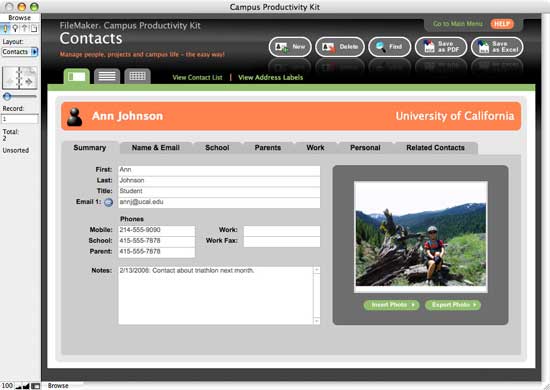
Task: Open the View Contact List link
Action: tap(197, 78)
